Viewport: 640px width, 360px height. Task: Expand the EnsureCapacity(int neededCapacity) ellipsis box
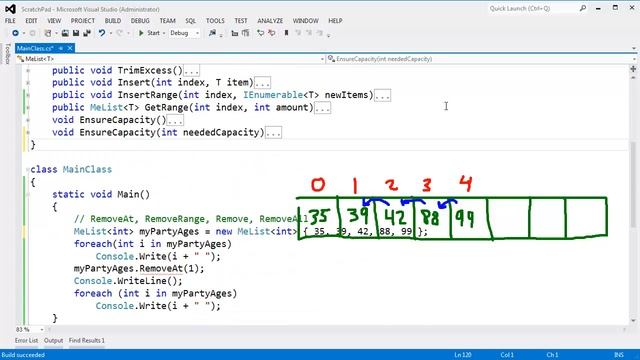click(273, 133)
